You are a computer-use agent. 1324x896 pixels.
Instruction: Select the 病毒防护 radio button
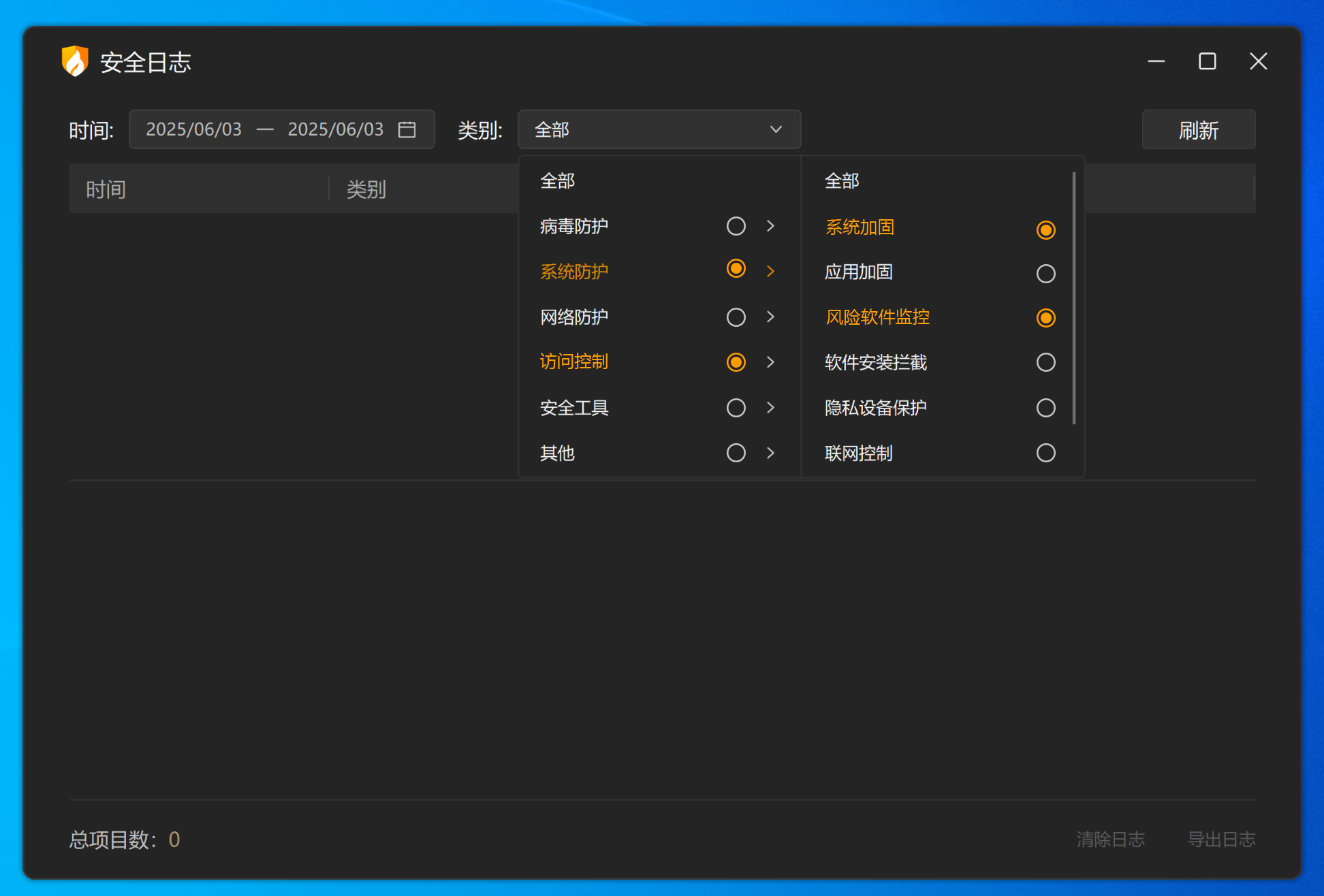tap(736, 226)
